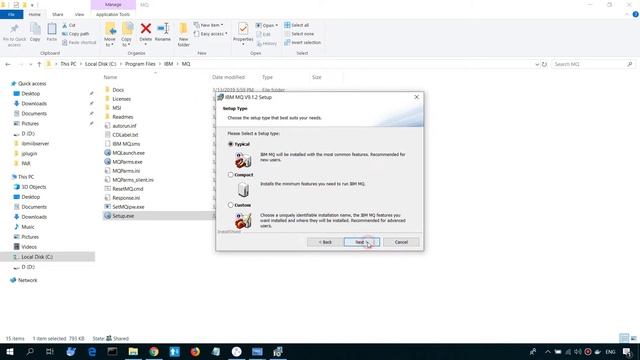Open Quick access in the navigation pane
The image size is (640, 360).
32,84
